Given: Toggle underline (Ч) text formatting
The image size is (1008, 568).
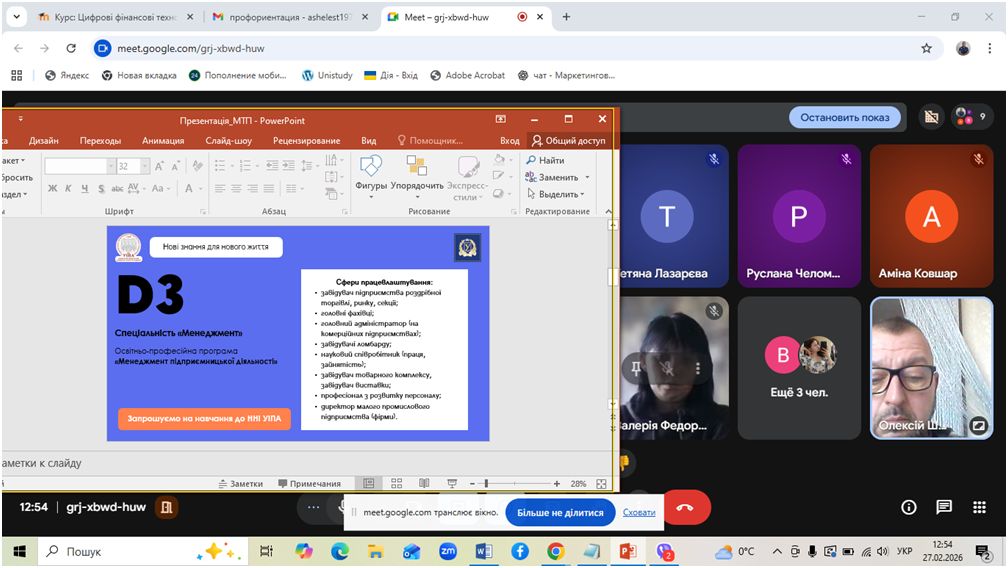Looking at the screenshot, I should pyautogui.click(x=84, y=188).
